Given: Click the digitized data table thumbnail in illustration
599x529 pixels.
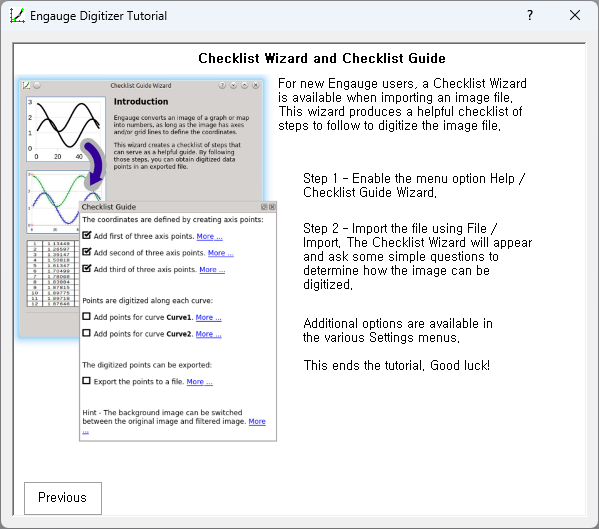Looking at the screenshot, I should [x=53, y=273].
